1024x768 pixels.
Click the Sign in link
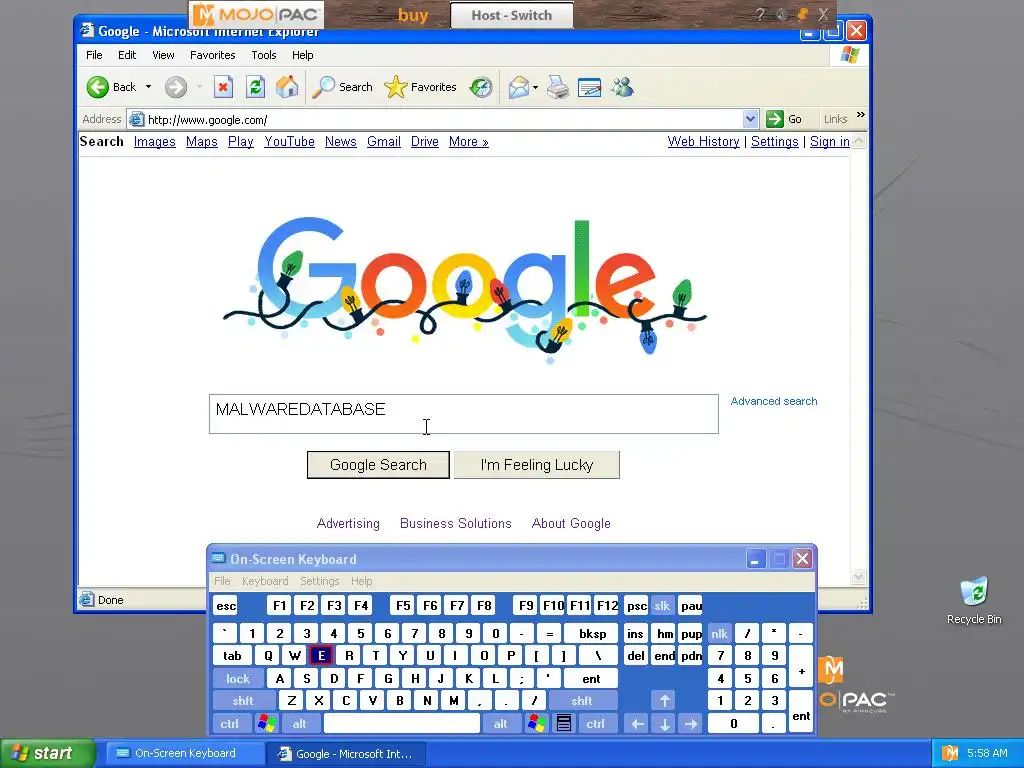click(x=829, y=142)
